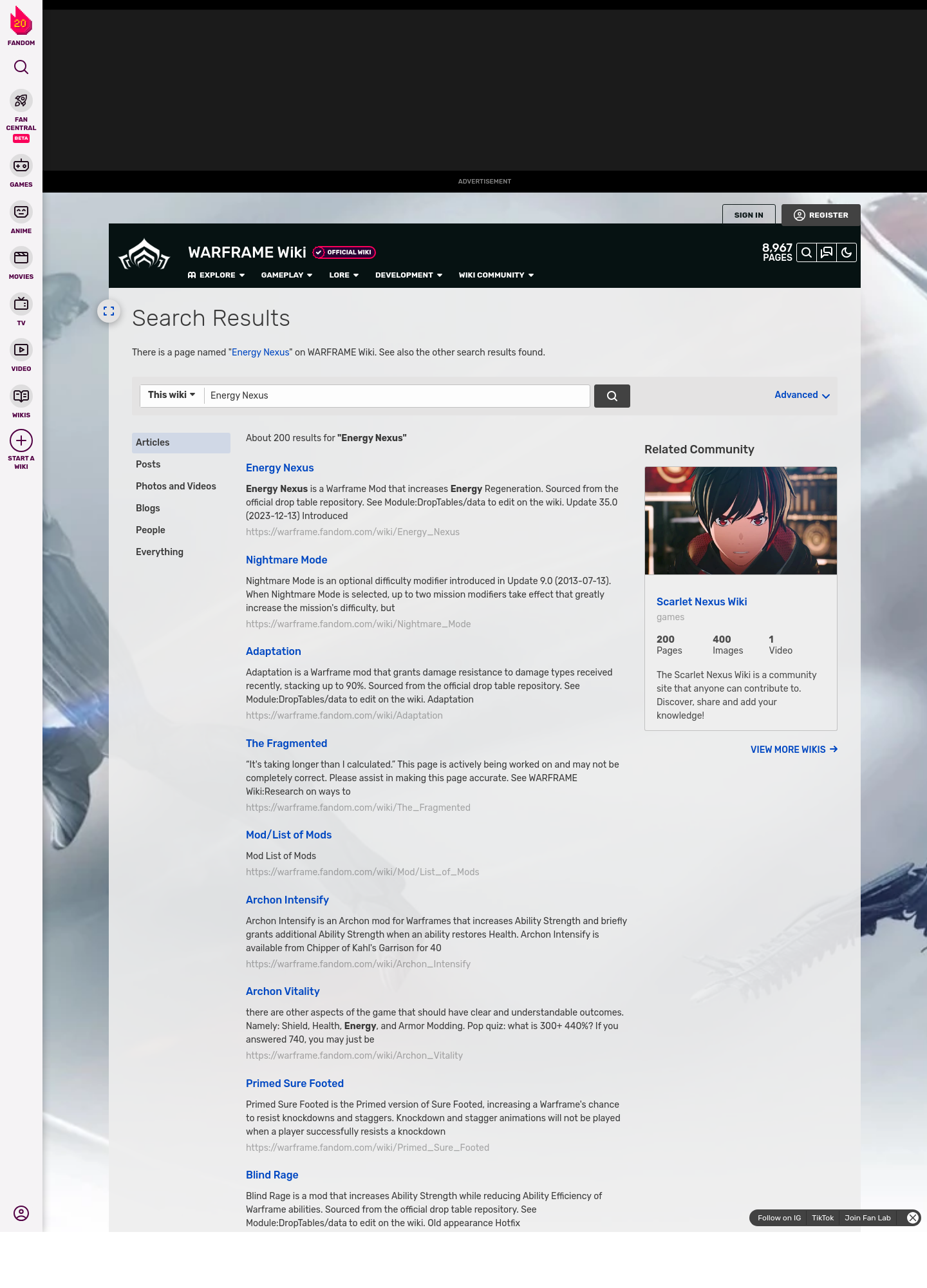
Task: Click the Energy_Nexus URL under first result
Action: (x=353, y=532)
